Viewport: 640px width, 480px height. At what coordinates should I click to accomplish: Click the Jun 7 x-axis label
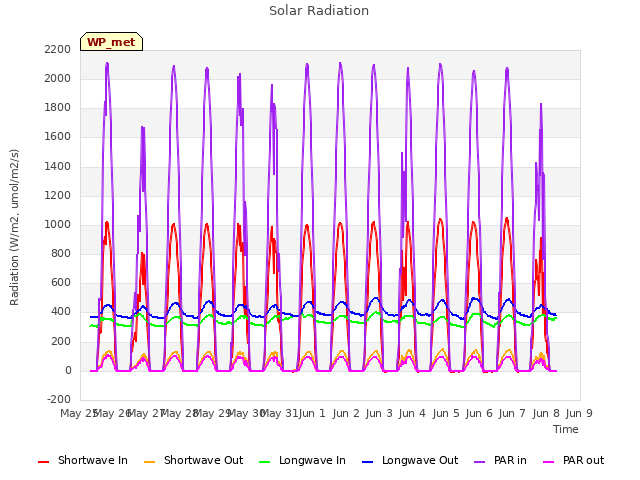512,413
